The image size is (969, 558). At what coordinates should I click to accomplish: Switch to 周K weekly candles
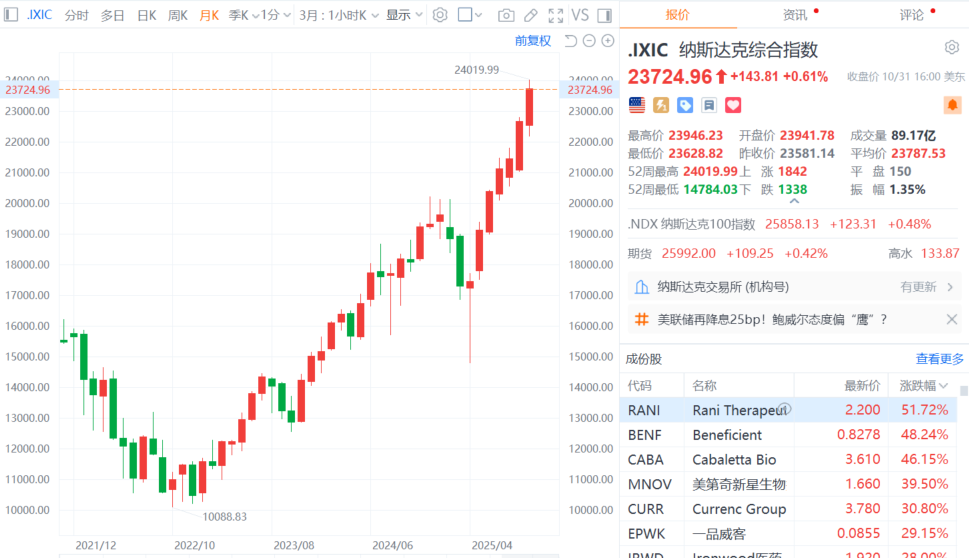click(x=178, y=15)
